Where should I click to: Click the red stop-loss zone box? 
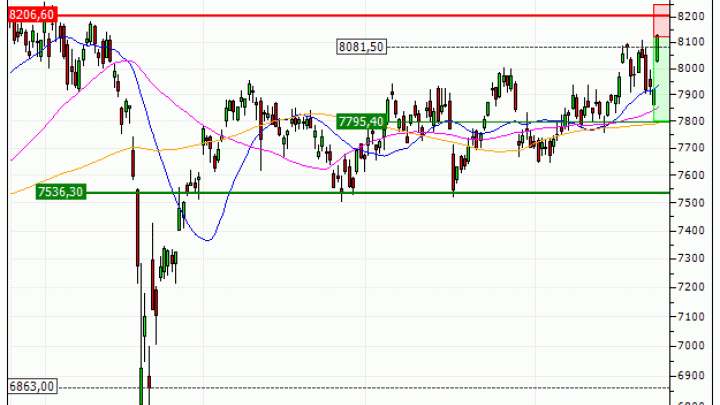[x=661, y=20]
